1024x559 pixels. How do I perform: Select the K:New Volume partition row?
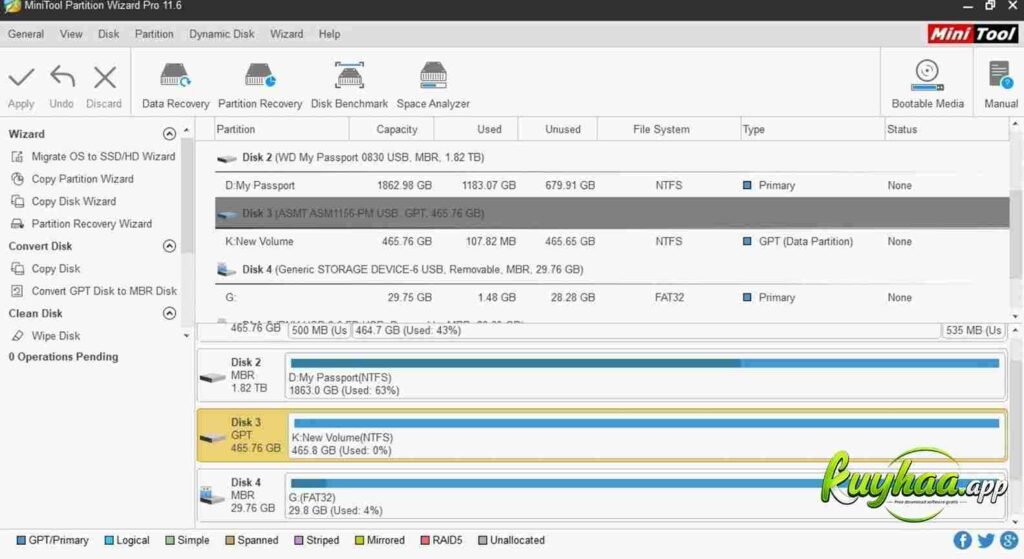pos(612,242)
